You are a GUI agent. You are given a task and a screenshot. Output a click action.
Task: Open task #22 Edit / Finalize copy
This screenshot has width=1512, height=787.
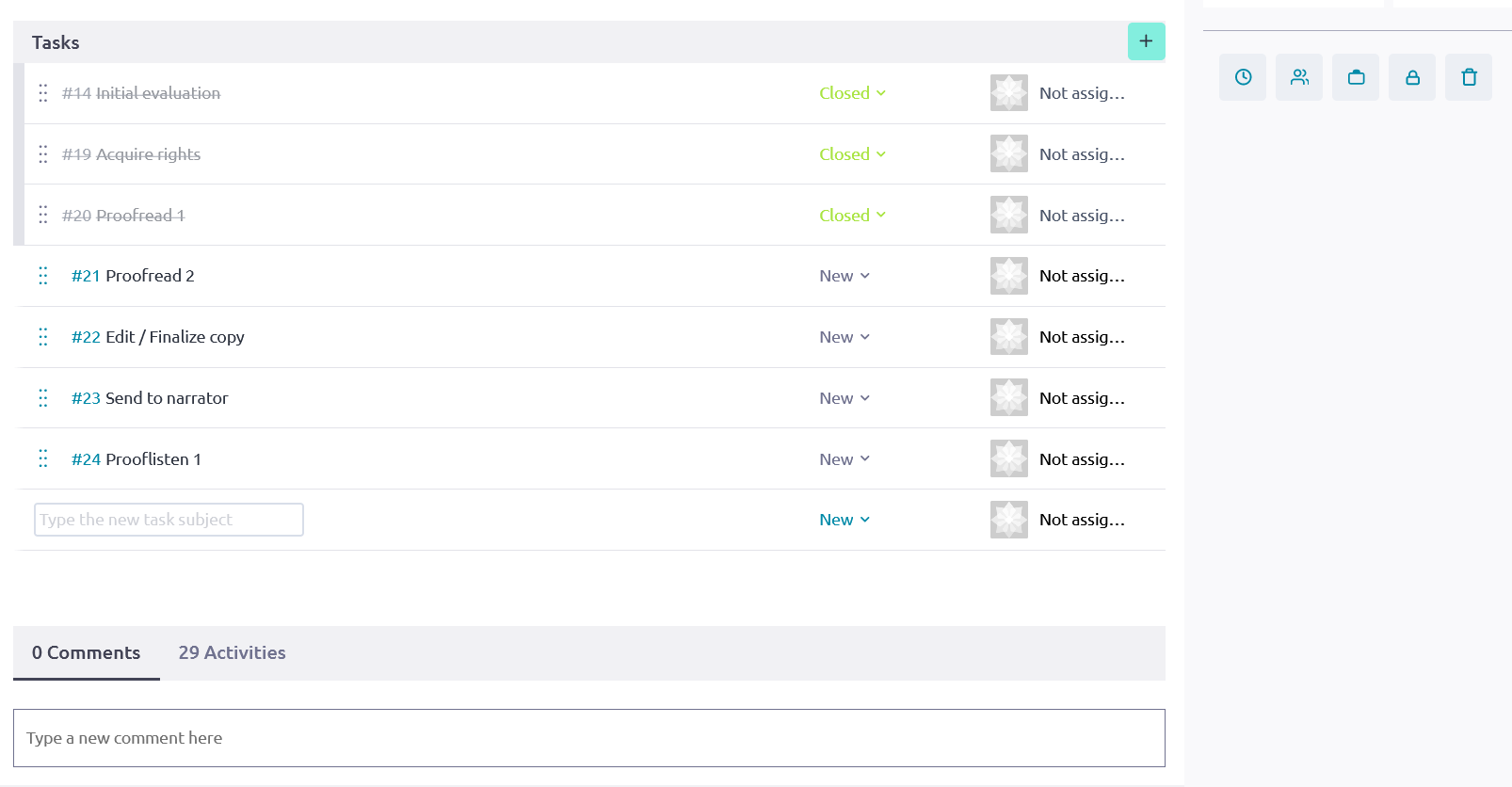pyautogui.click(x=175, y=337)
